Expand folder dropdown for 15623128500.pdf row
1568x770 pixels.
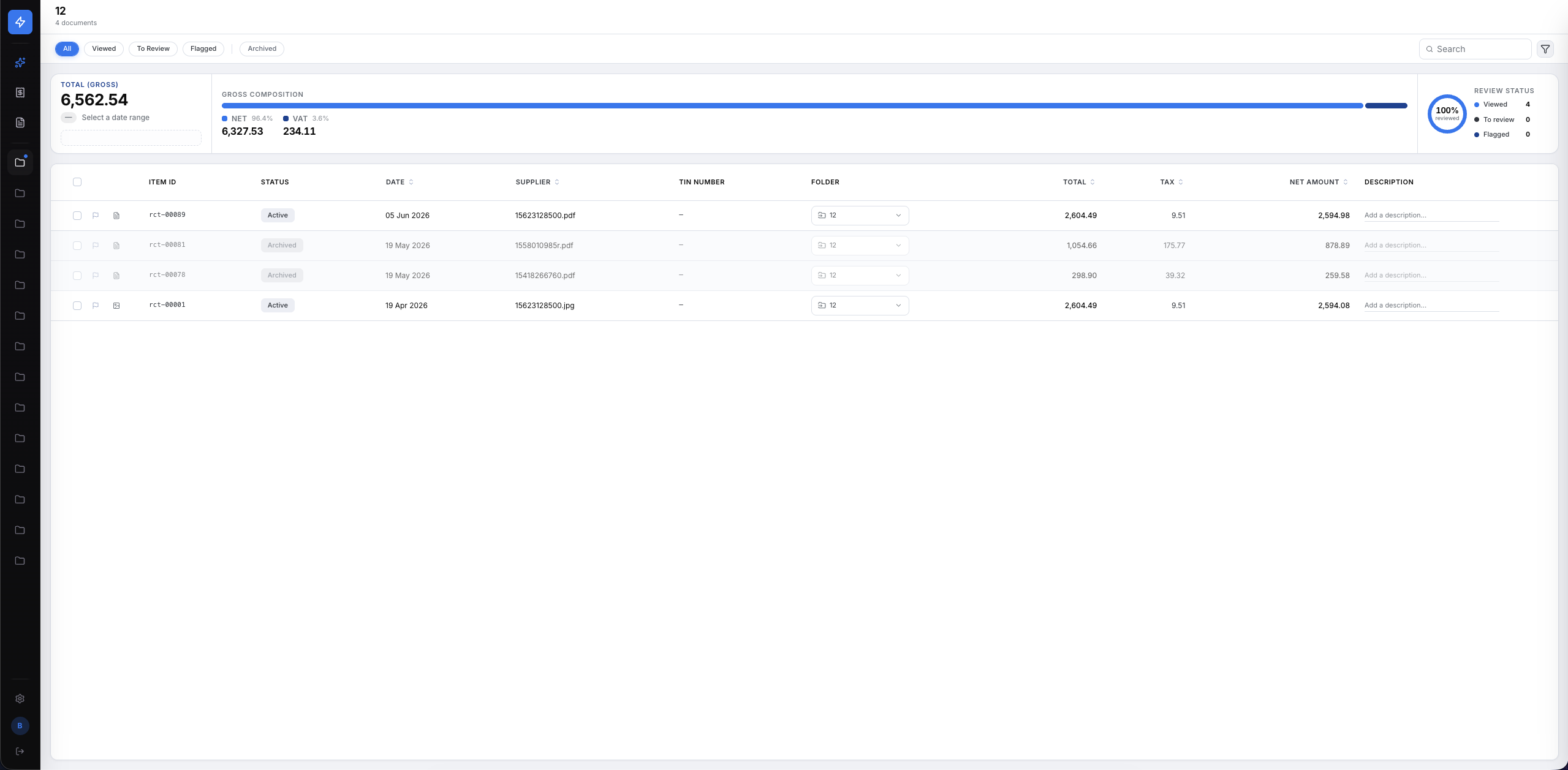[860, 216]
